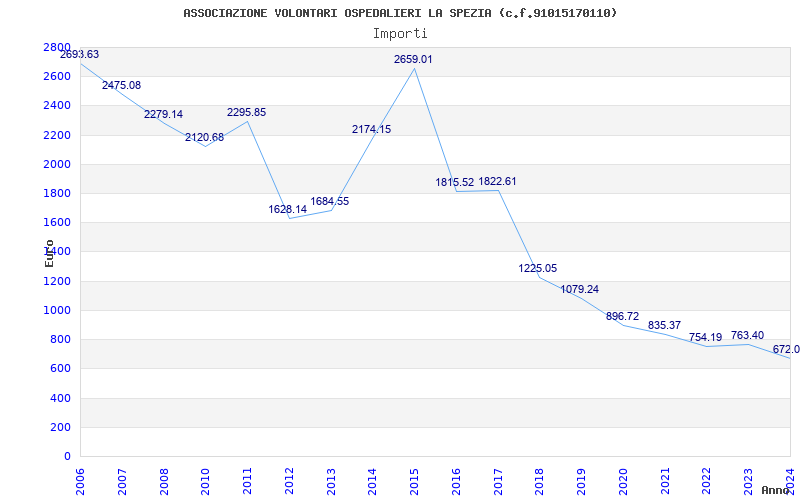The width and height of the screenshot is (800, 500).
Task: Click the 2279.14 value label
Action: click(163, 115)
